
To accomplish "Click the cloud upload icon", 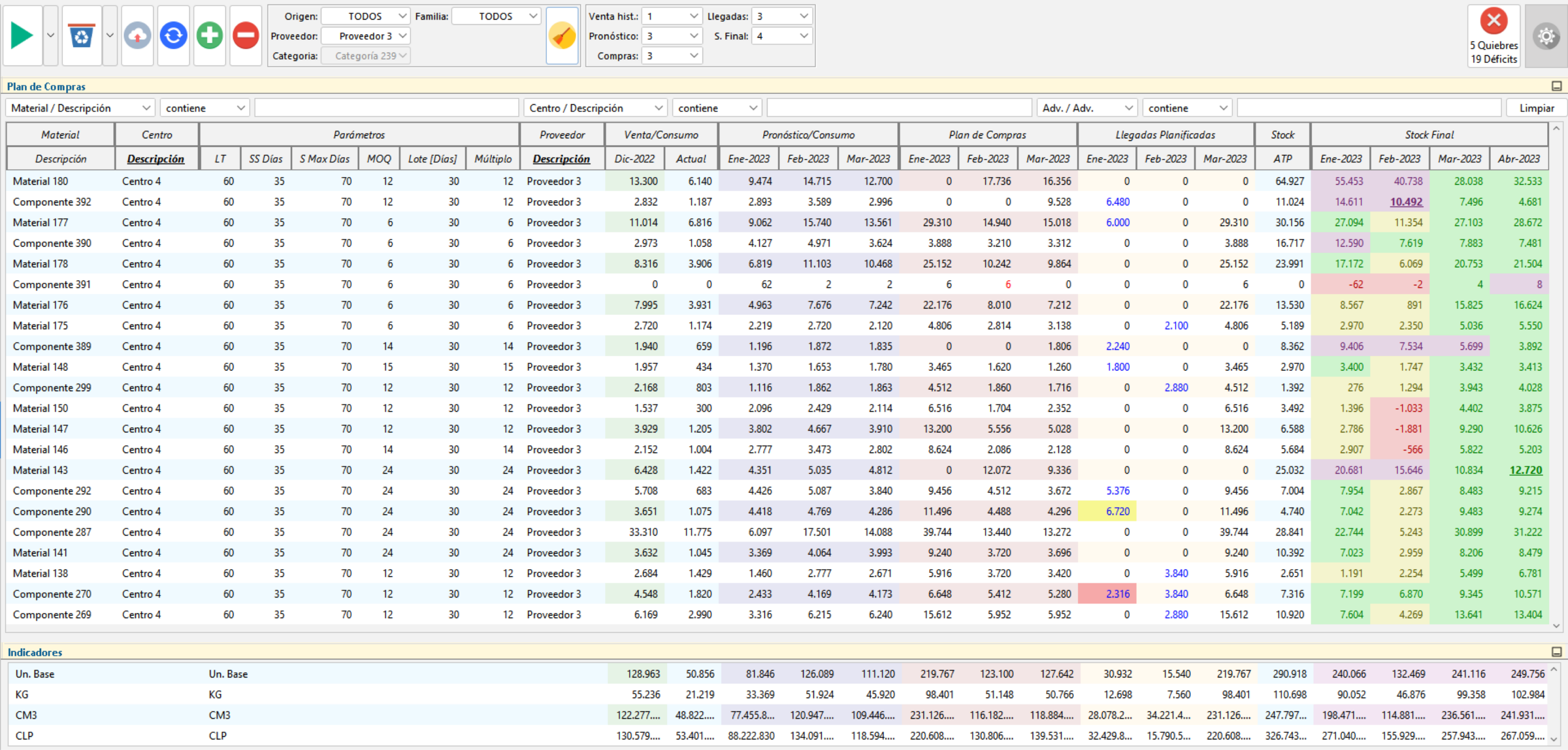I will [137, 36].
